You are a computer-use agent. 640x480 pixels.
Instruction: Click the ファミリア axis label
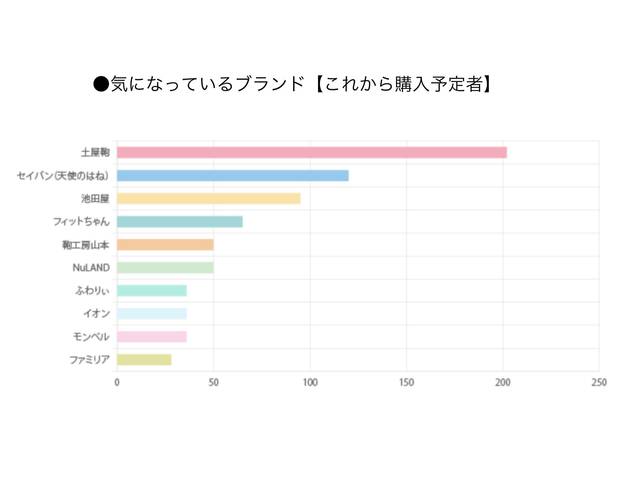pos(89,359)
